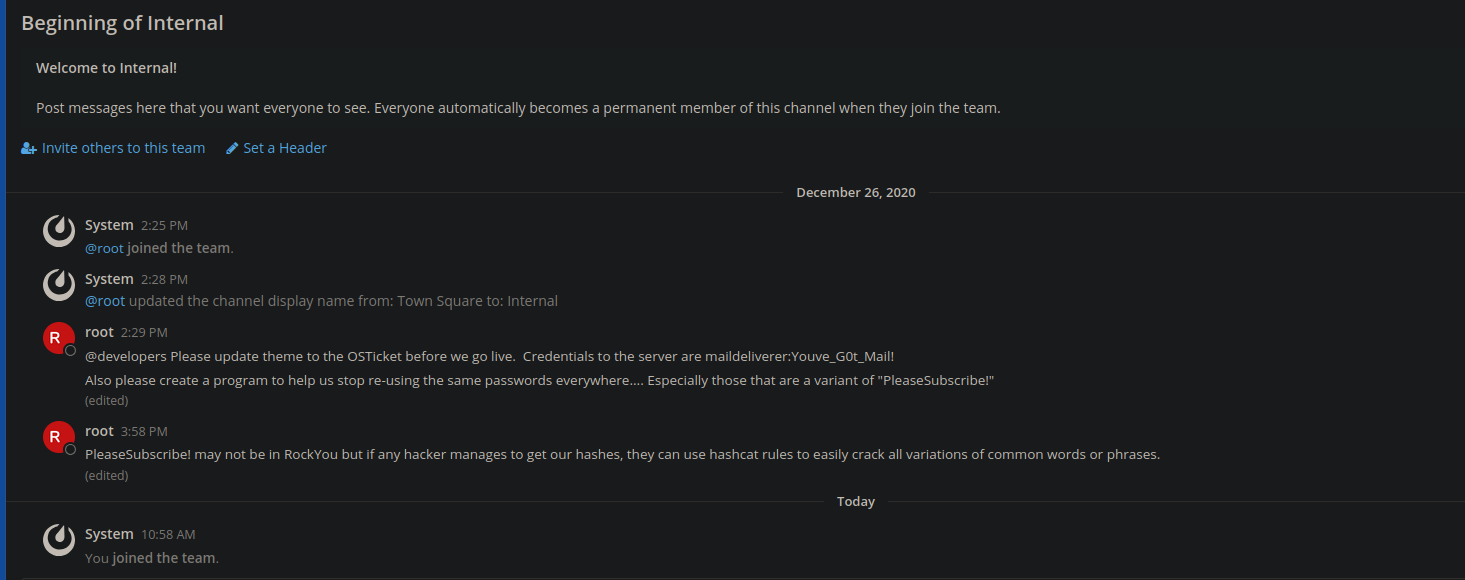Click offline status dot on root's 2:29 PM avatar
Viewport: 1465px width, 580px height.
[x=70, y=351]
